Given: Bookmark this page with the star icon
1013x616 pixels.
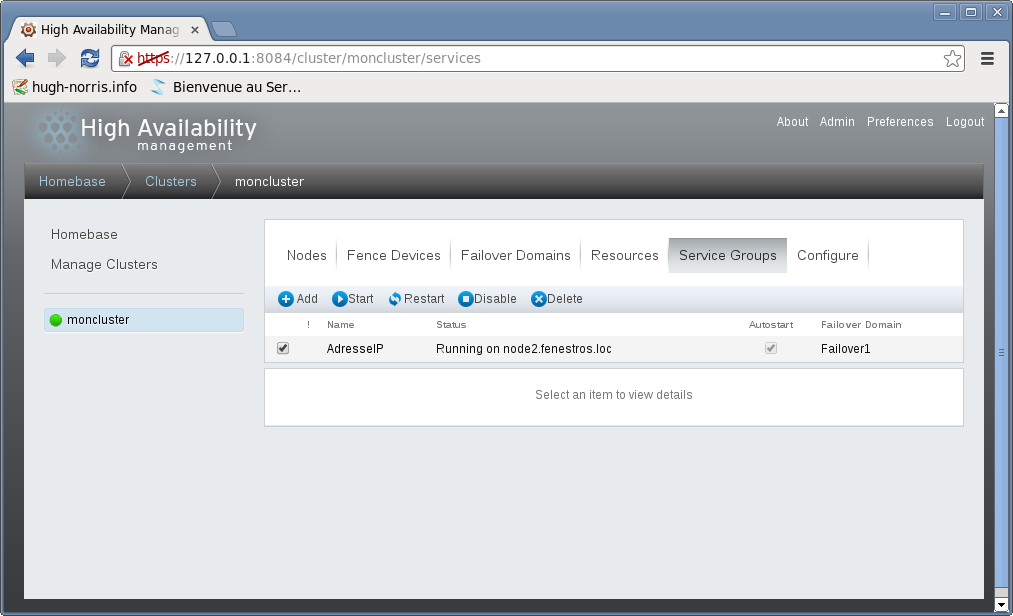Looking at the screenshot, I should (x=952, y=58).
